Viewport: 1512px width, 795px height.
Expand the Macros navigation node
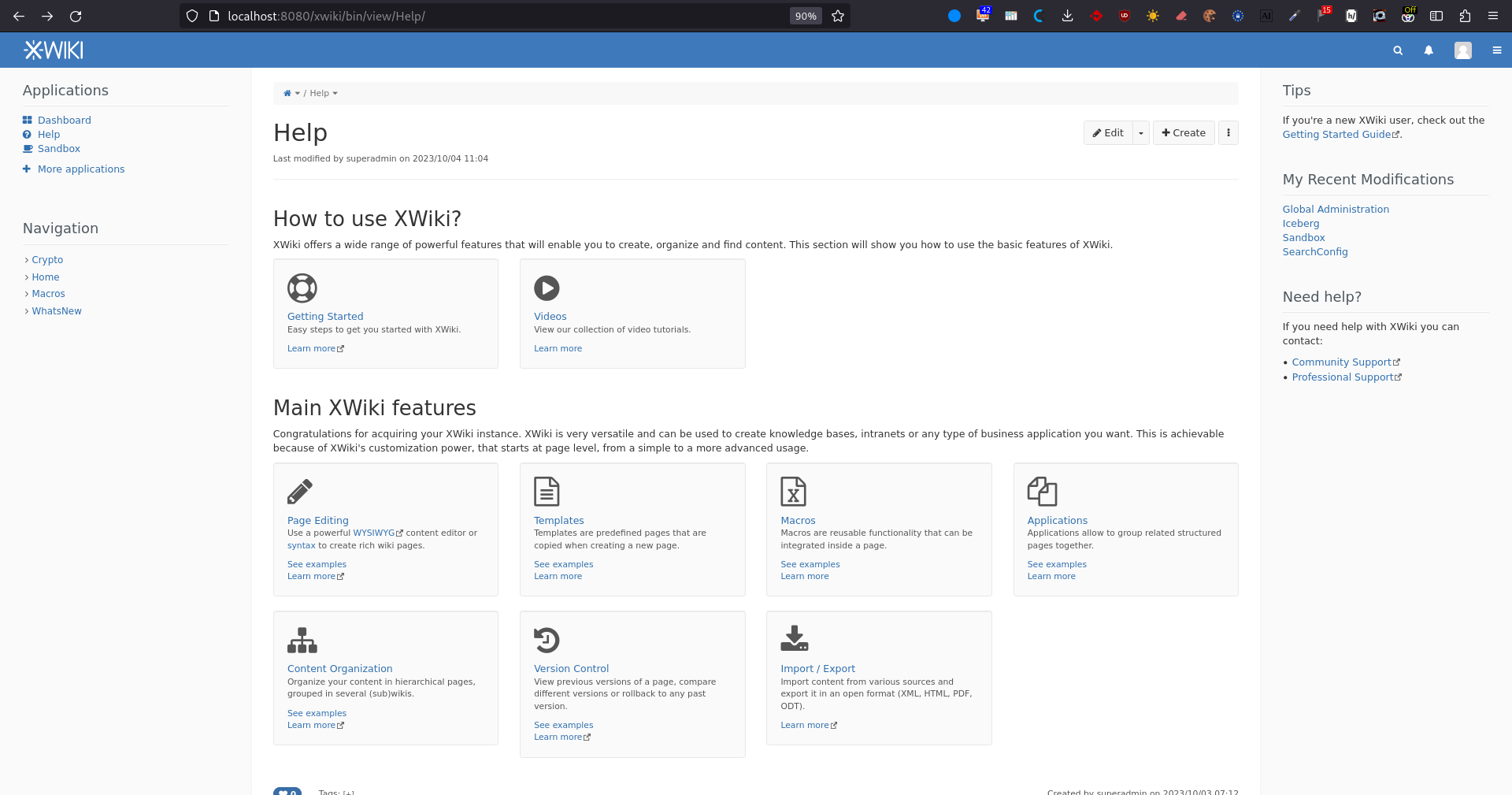(x=27, y=294)
